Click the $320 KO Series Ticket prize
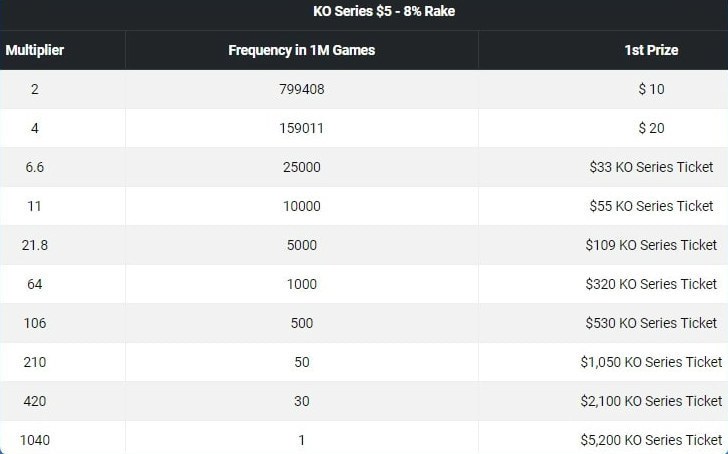 [x=651, y=284]
